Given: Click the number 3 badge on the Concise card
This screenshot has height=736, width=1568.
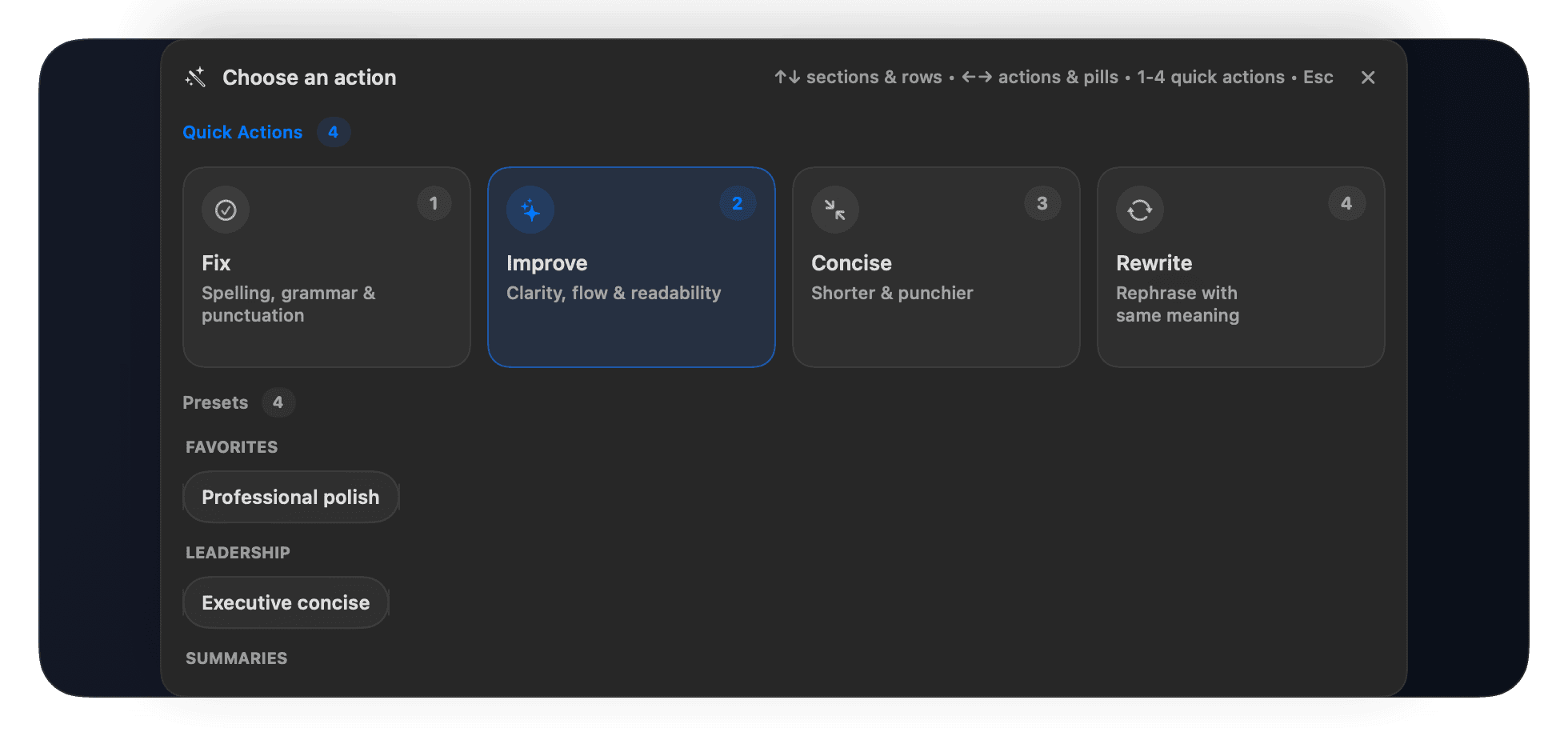Looking at the screenshot, I should coord(1042,203).
